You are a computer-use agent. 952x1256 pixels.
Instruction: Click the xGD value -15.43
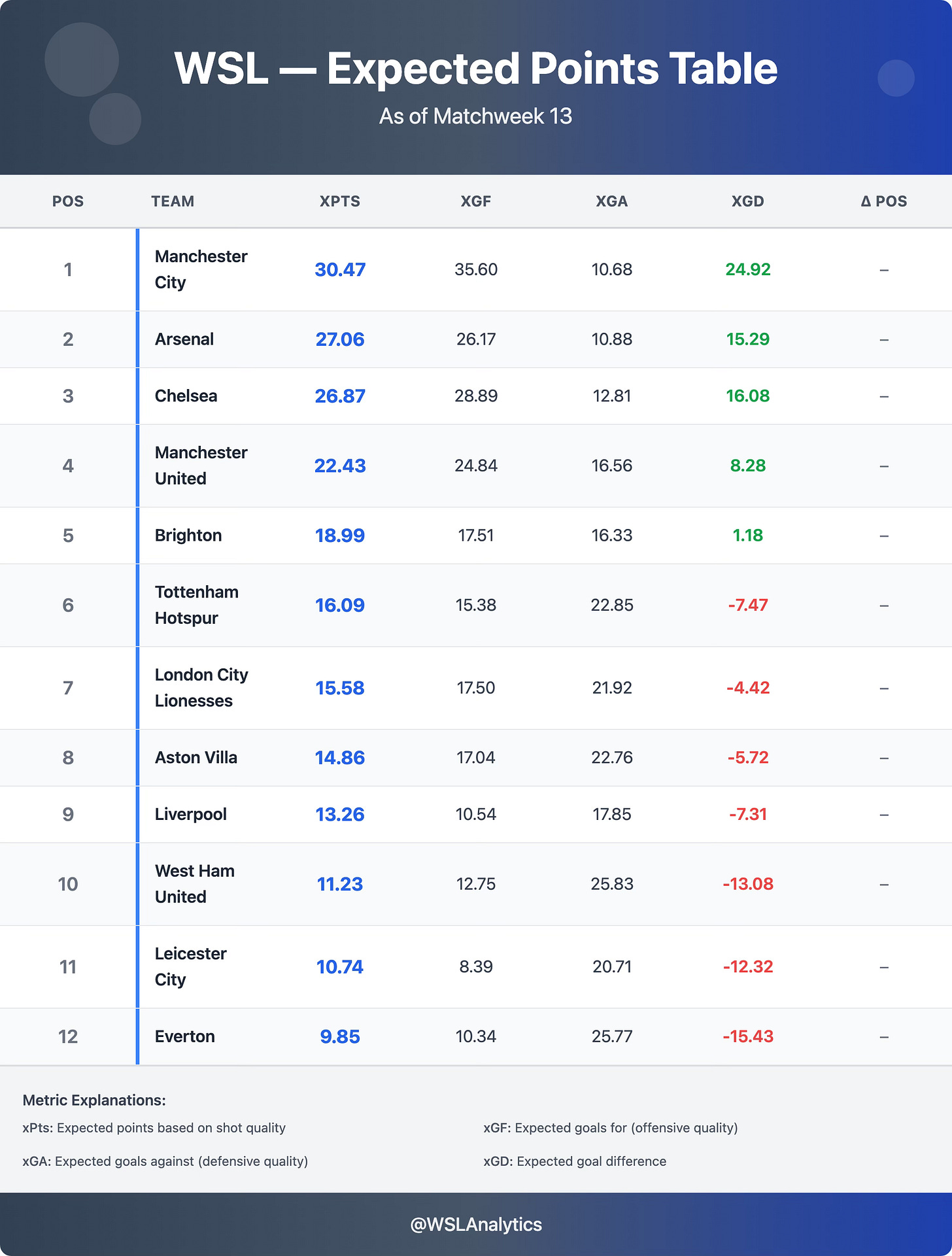coord(748,1037)
